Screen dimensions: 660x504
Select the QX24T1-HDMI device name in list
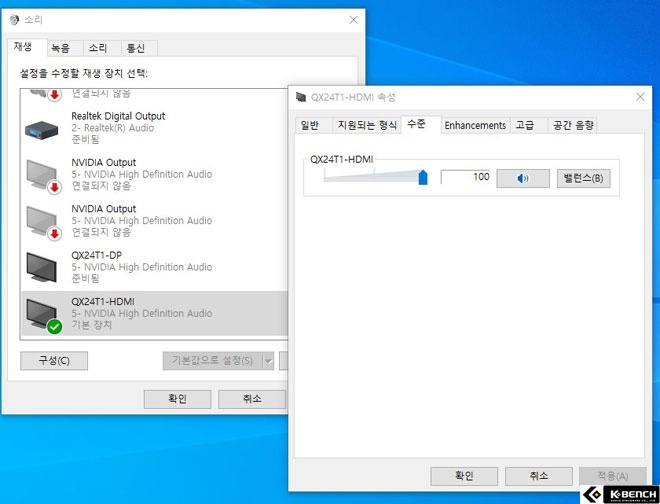tap(103, 301)
